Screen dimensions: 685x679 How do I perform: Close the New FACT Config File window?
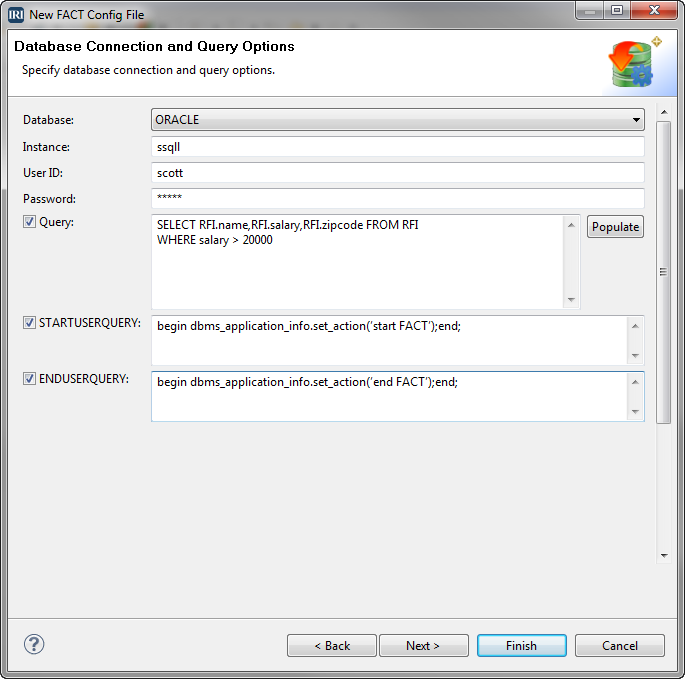[x=654, y=10]
